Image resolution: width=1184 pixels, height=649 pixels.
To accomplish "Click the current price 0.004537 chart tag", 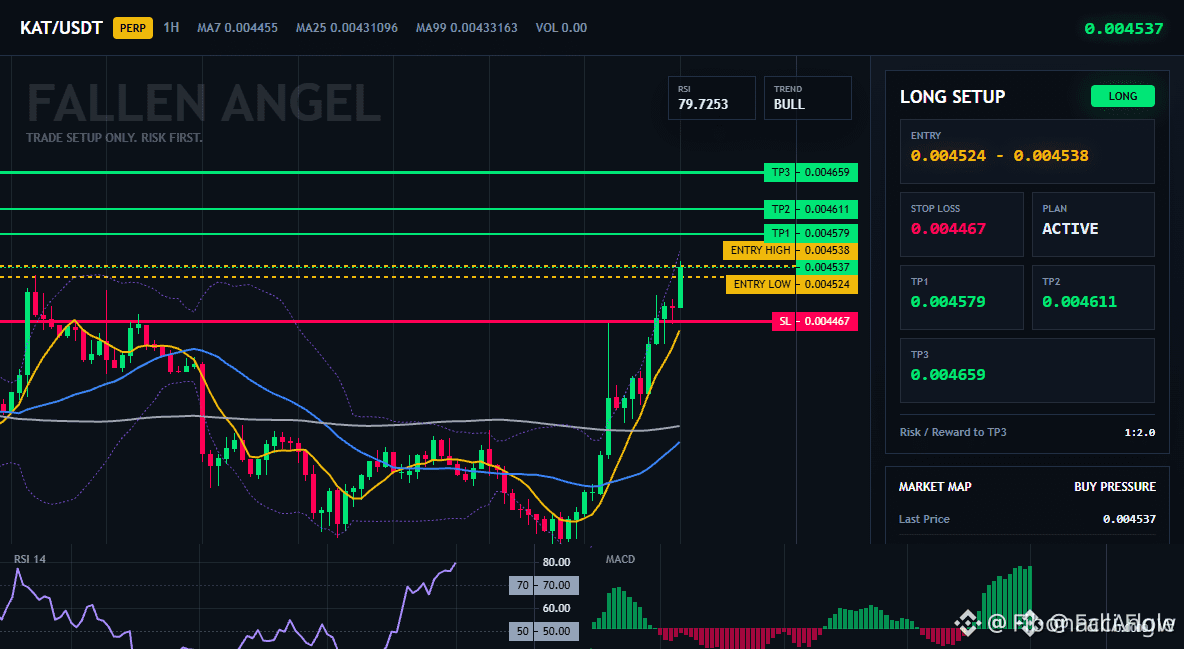I will click(x=827, y=267).
